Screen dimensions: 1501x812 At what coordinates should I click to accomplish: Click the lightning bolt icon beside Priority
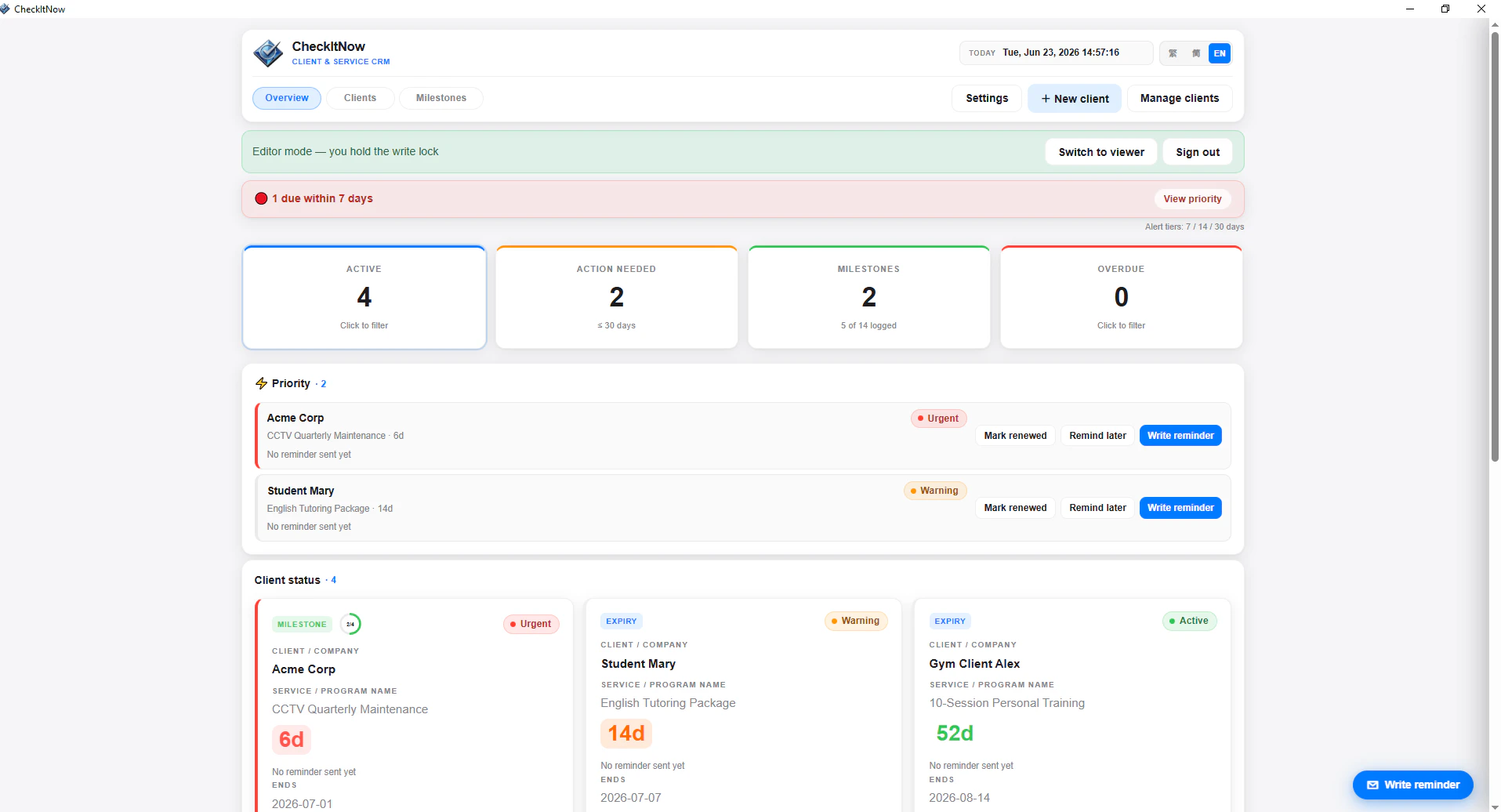(261, 383)
